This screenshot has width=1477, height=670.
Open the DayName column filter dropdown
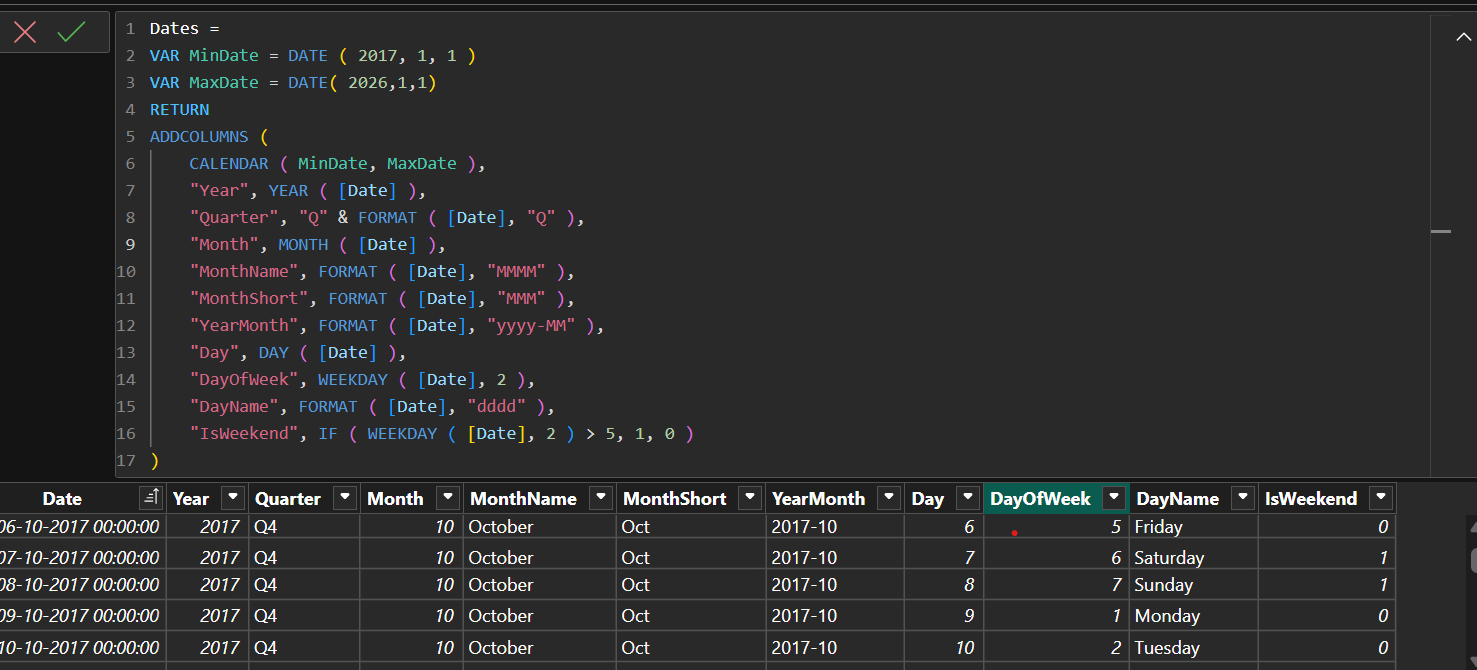pyautogui.click(x=1242, y=498)
